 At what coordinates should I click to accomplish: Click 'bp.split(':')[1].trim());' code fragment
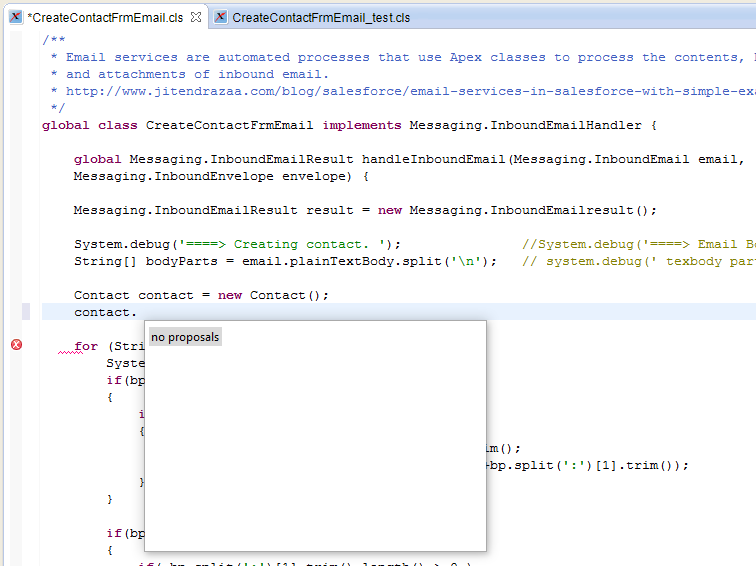589,466
